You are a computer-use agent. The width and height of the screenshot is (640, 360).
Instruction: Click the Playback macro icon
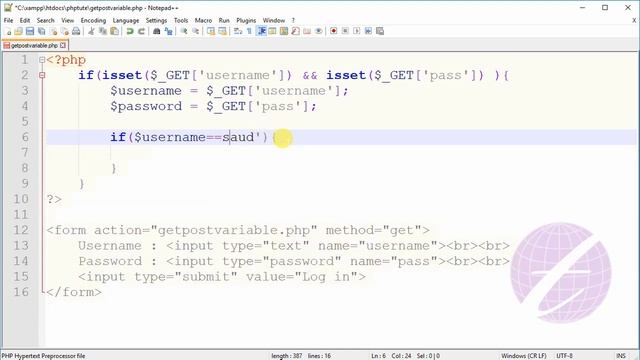pyautogui.click(x=356, y=31)
